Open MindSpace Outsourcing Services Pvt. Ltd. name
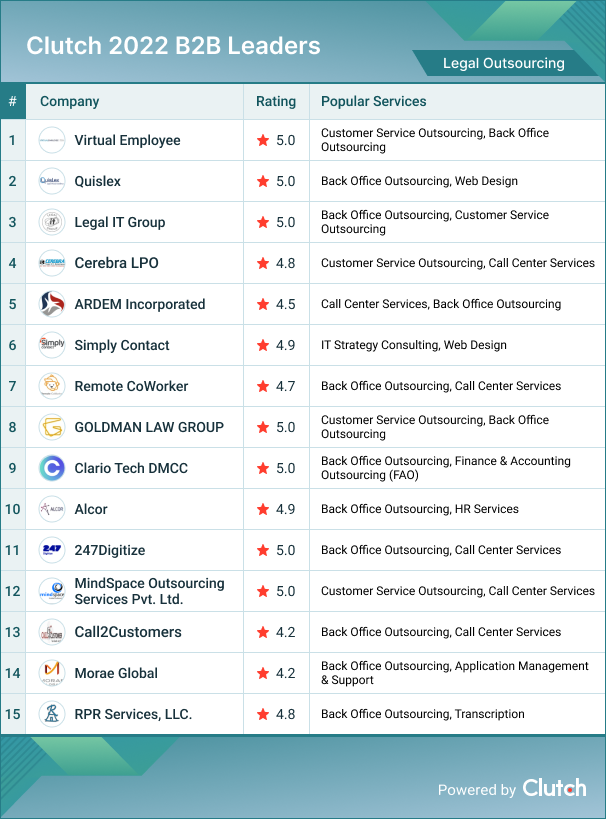 tap(149, 591)
